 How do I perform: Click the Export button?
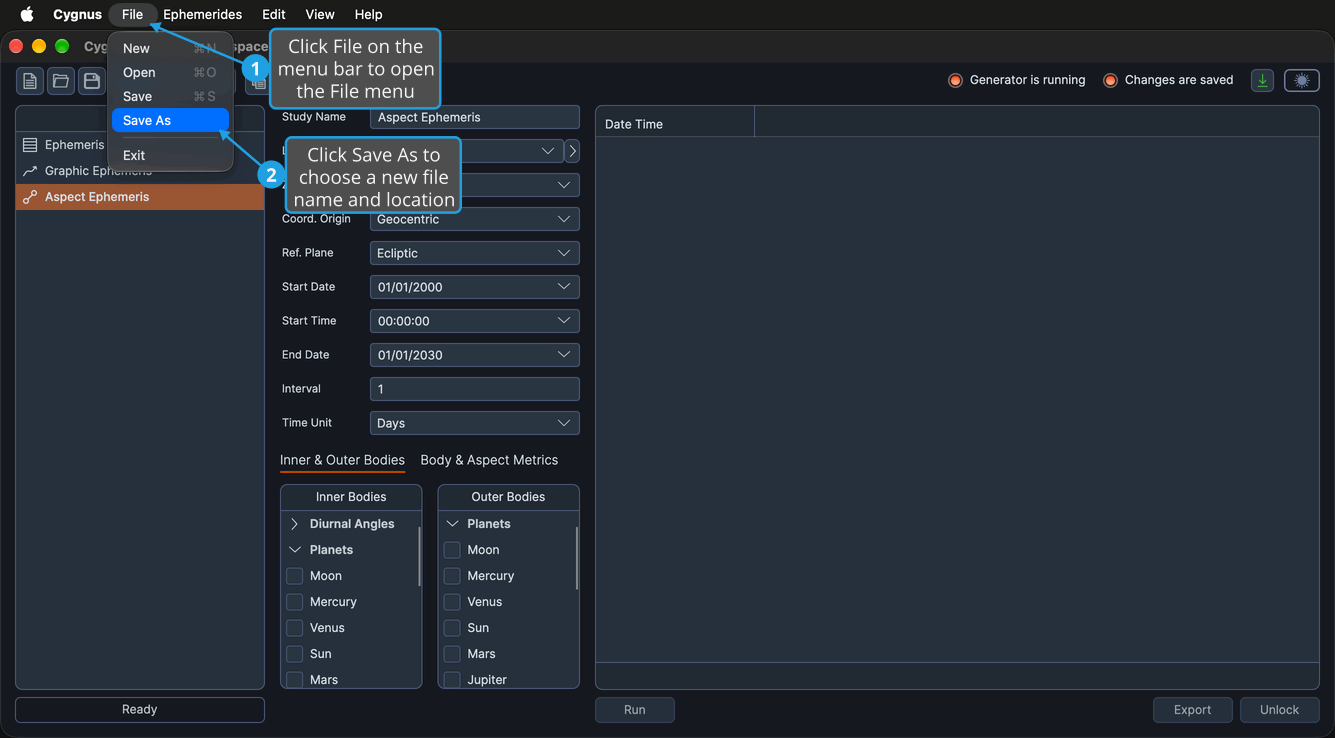[x=1192, y=710]
